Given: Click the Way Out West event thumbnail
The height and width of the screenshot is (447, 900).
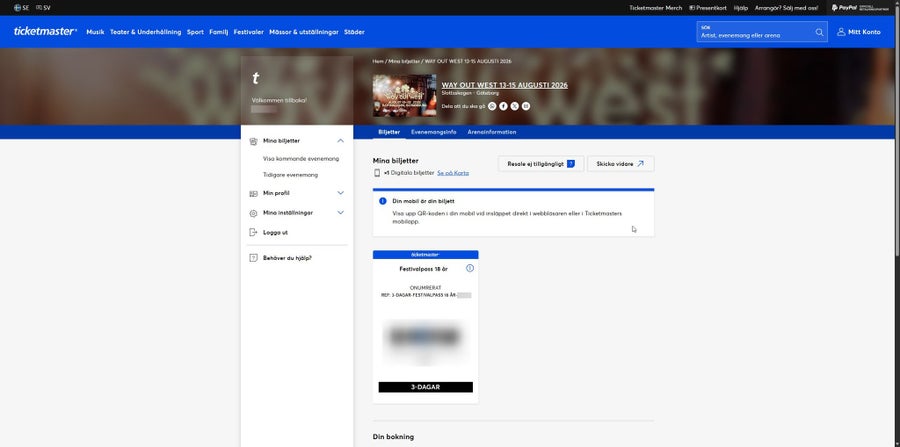Looking at the screenshot, I should click(404, 95).
